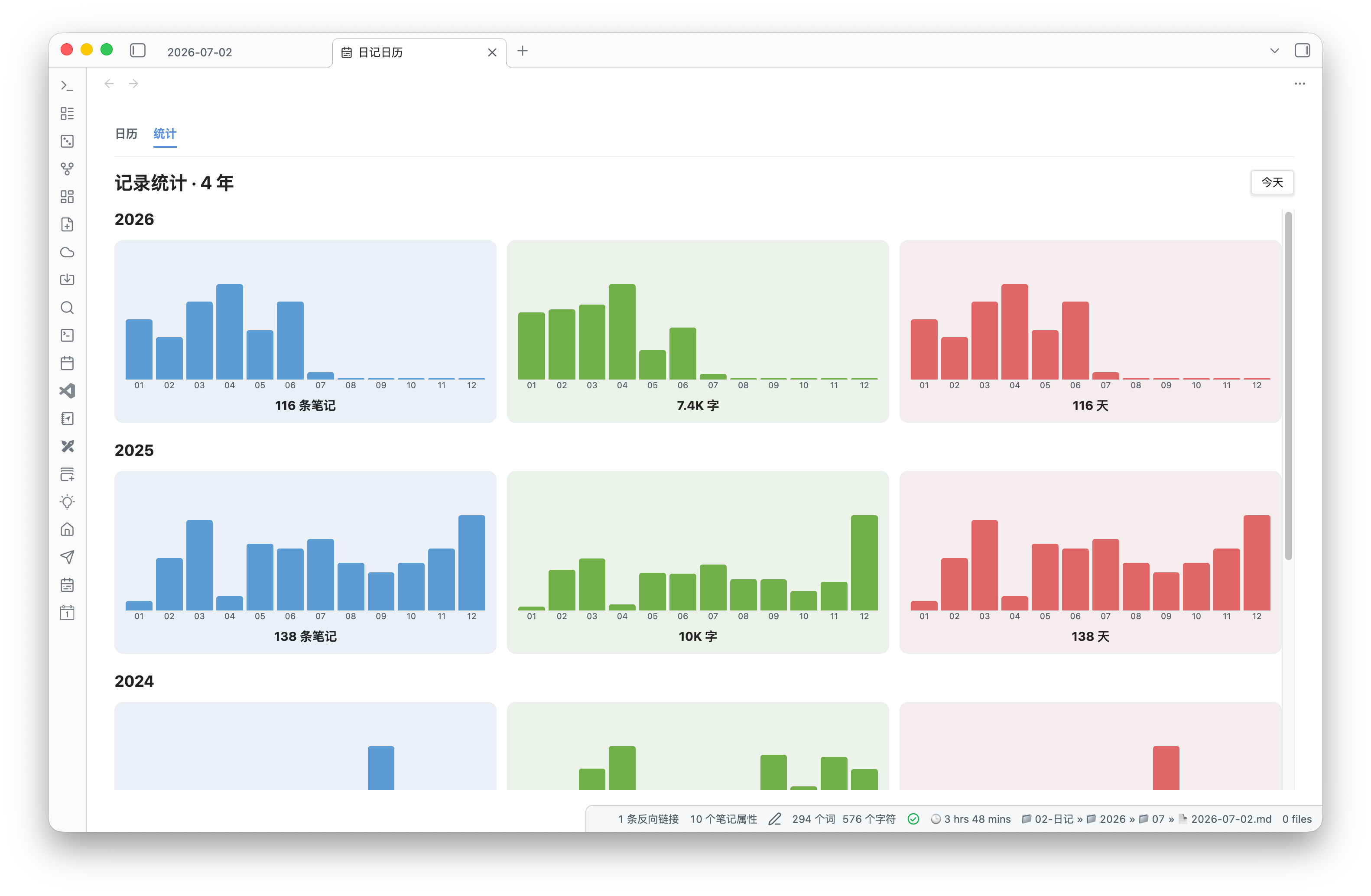The height and width of the screenshot is (896, 1371).
Task: Click the list-layout icon in the ribbon
Action: pos(67,114)
